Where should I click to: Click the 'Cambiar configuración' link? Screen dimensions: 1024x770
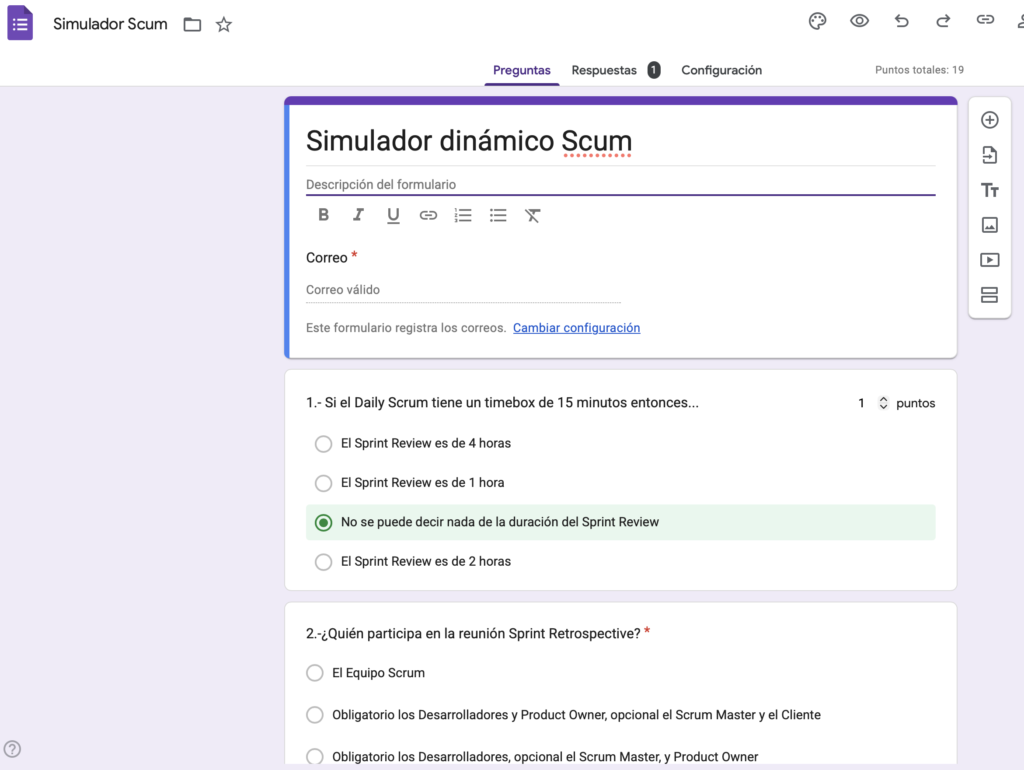pos(576,328)
